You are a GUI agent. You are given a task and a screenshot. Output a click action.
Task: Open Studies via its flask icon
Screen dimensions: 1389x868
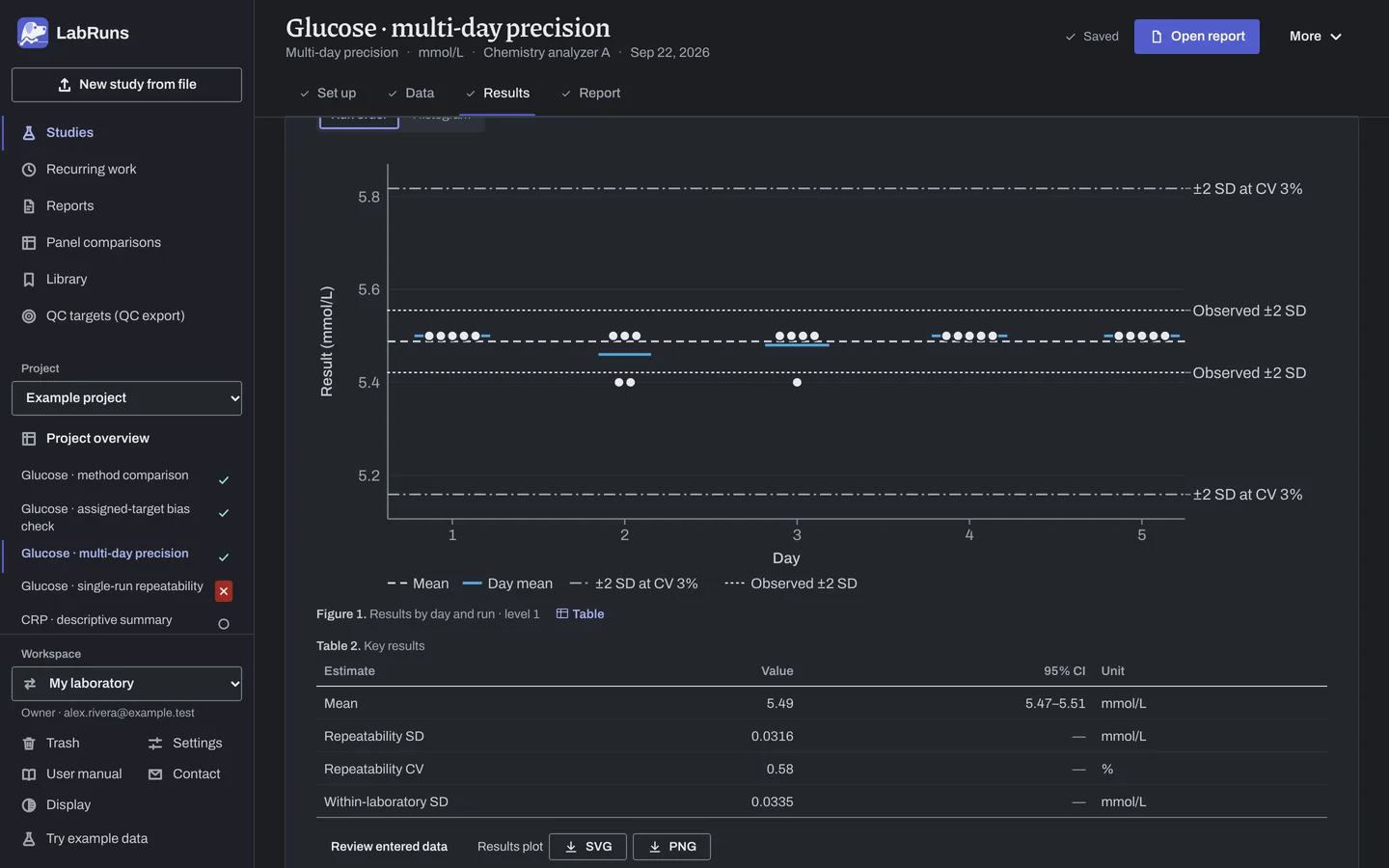tap(29, 132)
